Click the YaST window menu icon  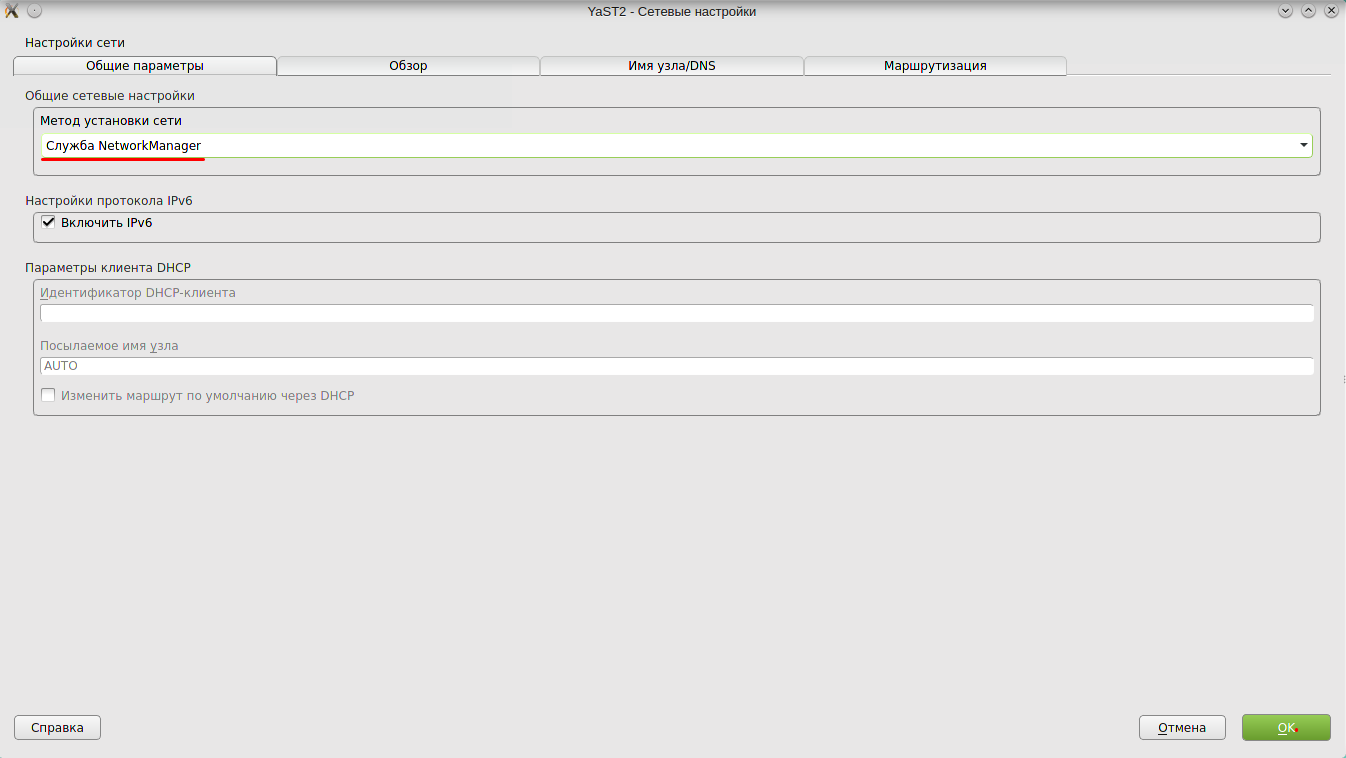12,11
